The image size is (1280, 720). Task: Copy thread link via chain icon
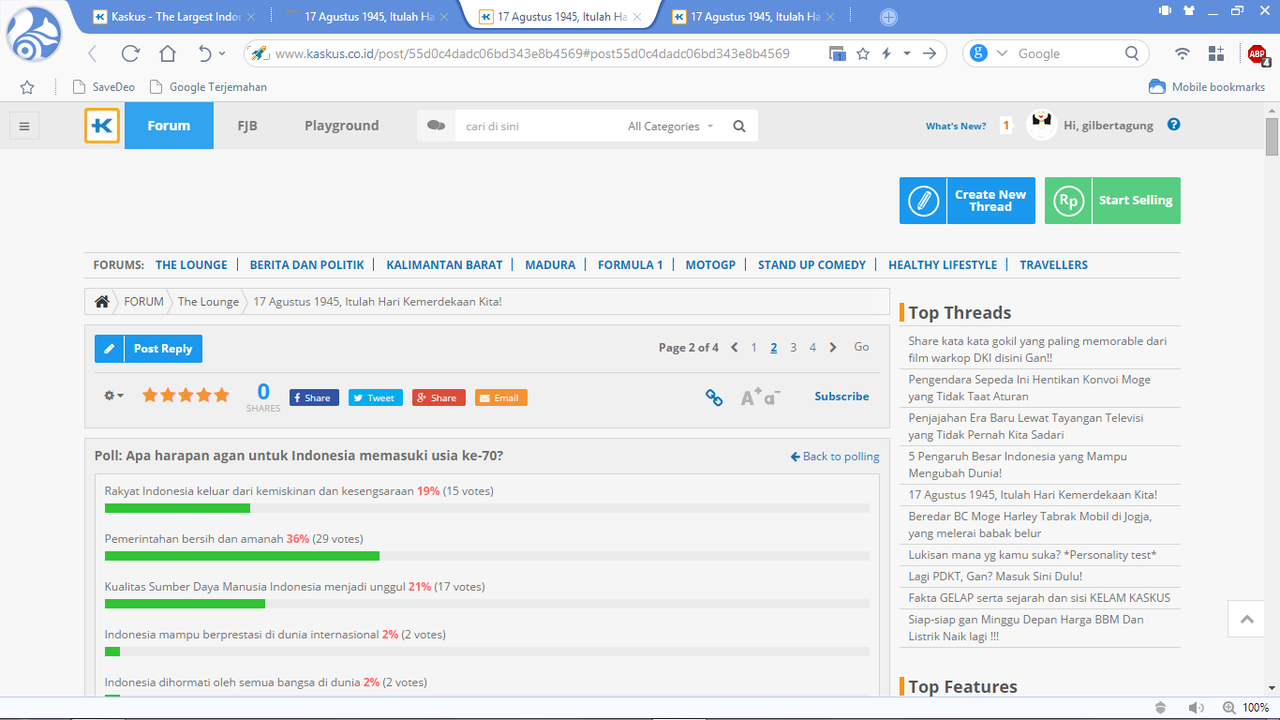714,397
